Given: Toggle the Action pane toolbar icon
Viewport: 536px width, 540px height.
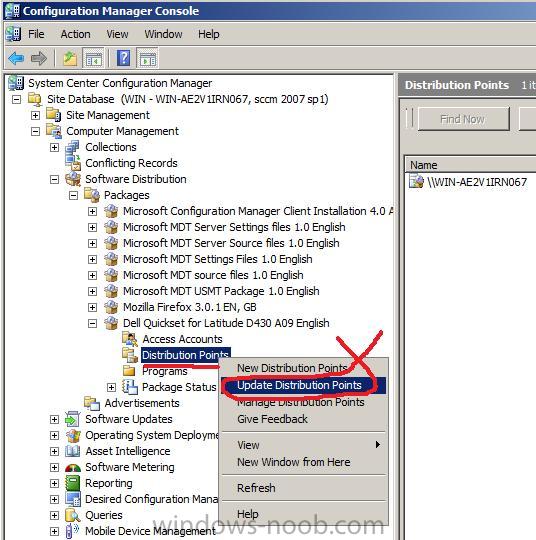Looking at the screenshot, I should tap(147, 58).
